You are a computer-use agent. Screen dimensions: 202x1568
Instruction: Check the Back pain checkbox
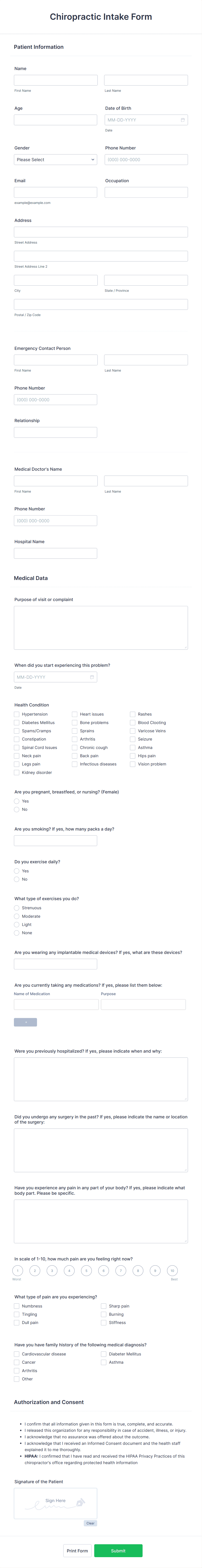point(75,756)
